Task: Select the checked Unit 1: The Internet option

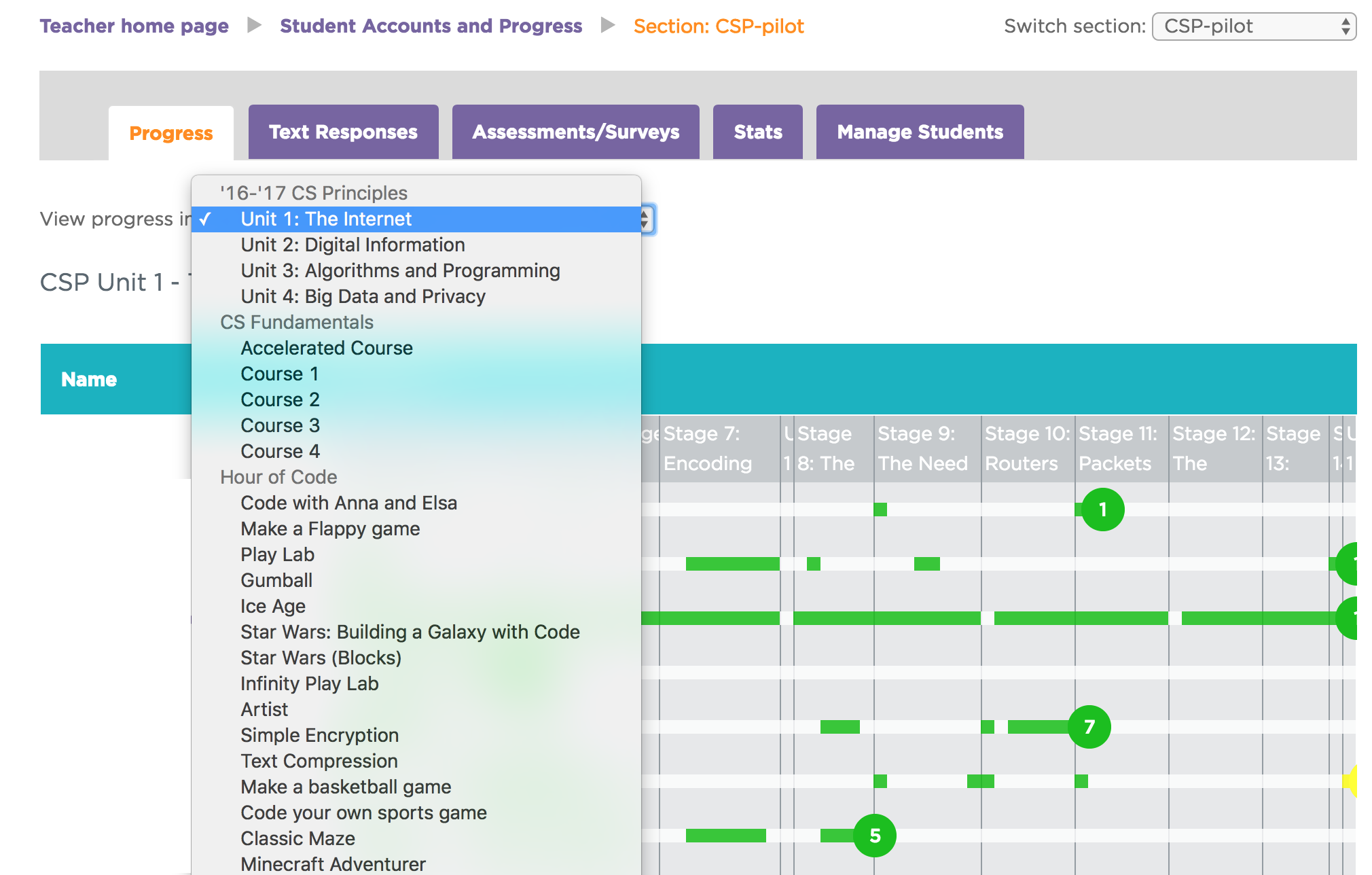Action: 326,219
